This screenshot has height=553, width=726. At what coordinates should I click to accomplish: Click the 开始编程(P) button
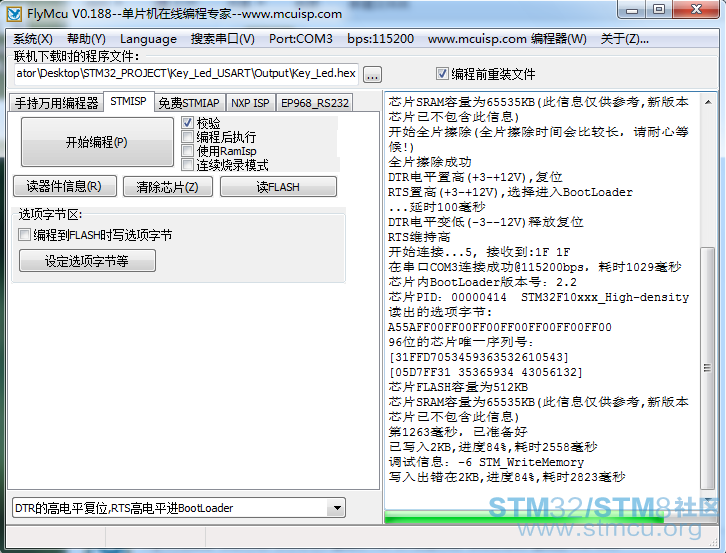click(x=97, y=142)
